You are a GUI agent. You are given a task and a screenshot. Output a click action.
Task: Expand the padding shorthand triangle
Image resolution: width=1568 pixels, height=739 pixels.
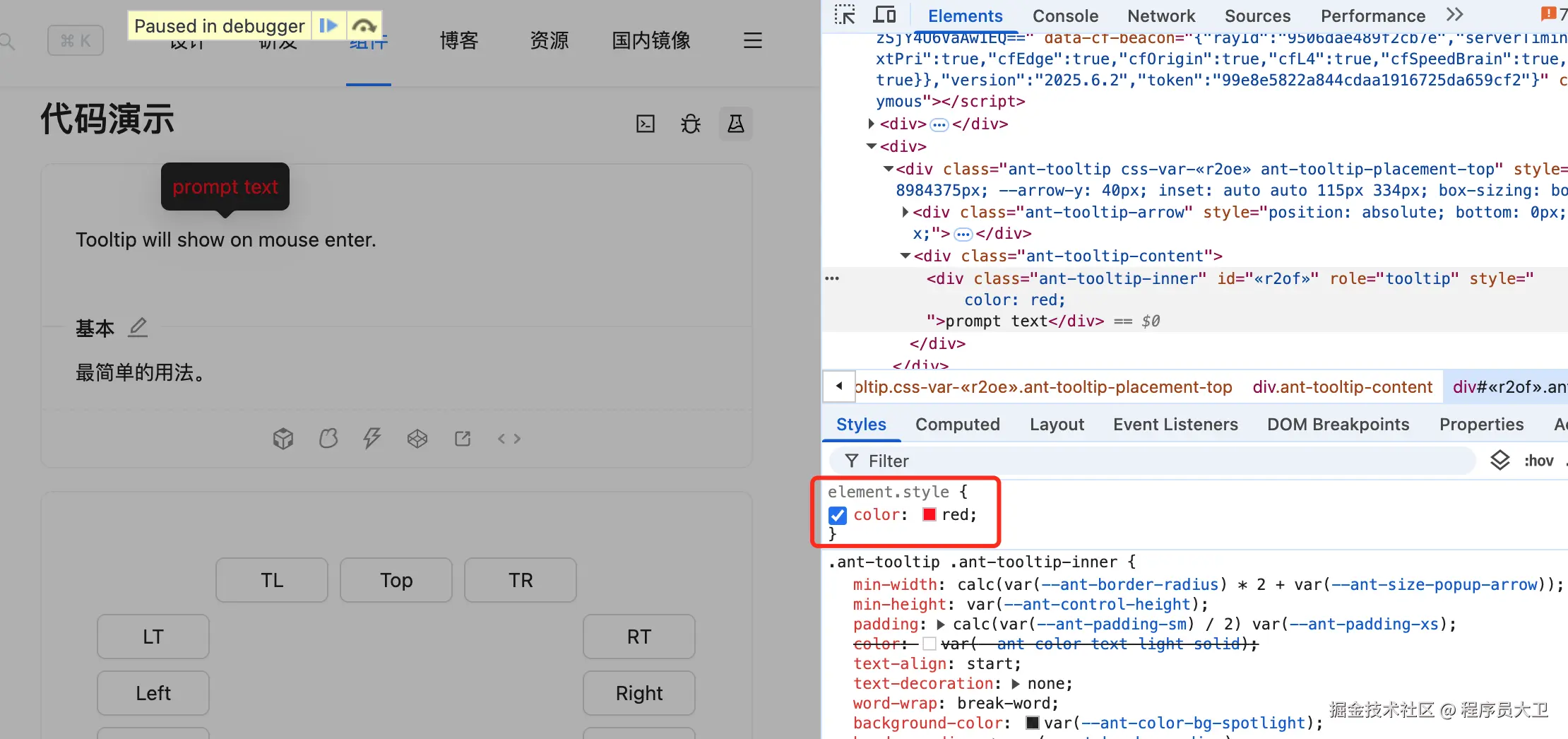click(941, 625)
